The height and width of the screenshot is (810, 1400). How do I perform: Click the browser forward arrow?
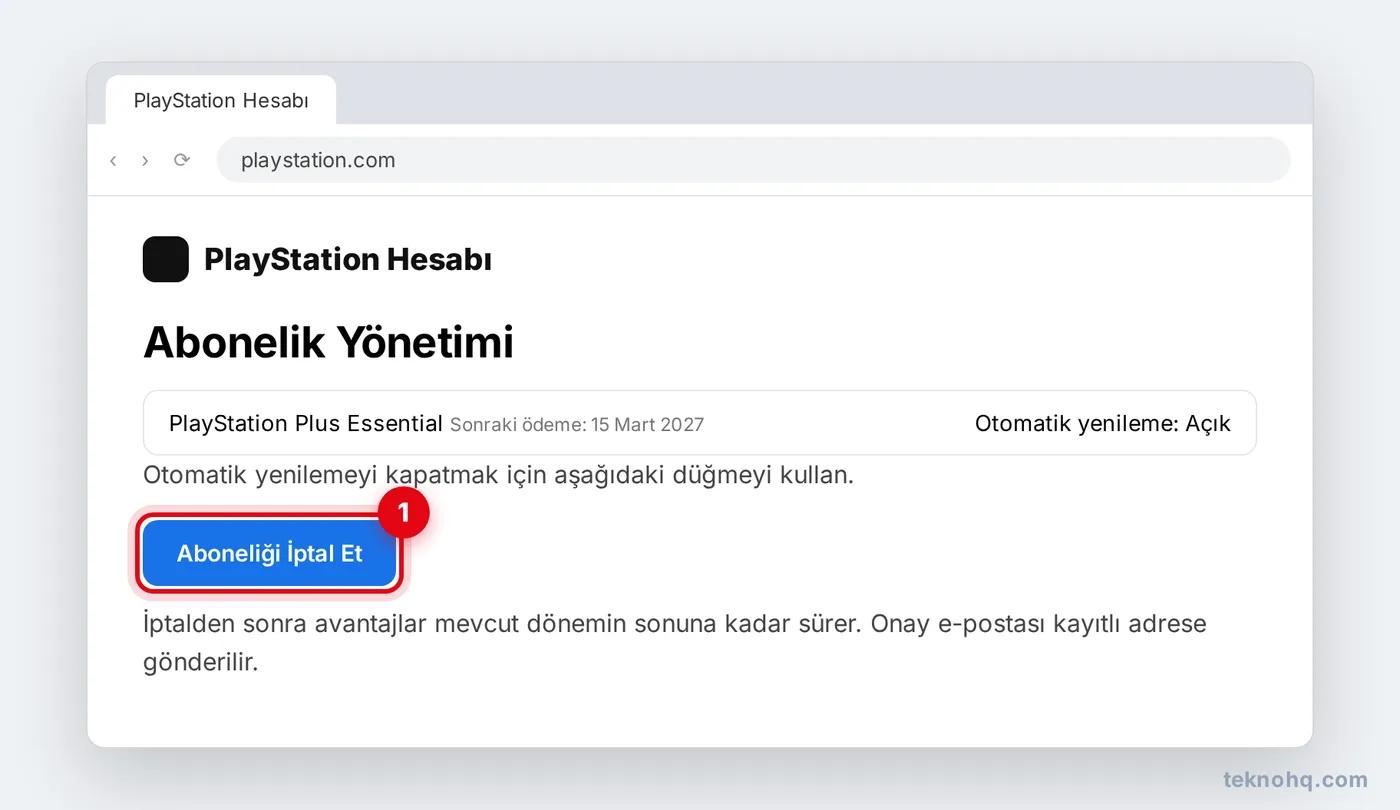click(145, 160)
